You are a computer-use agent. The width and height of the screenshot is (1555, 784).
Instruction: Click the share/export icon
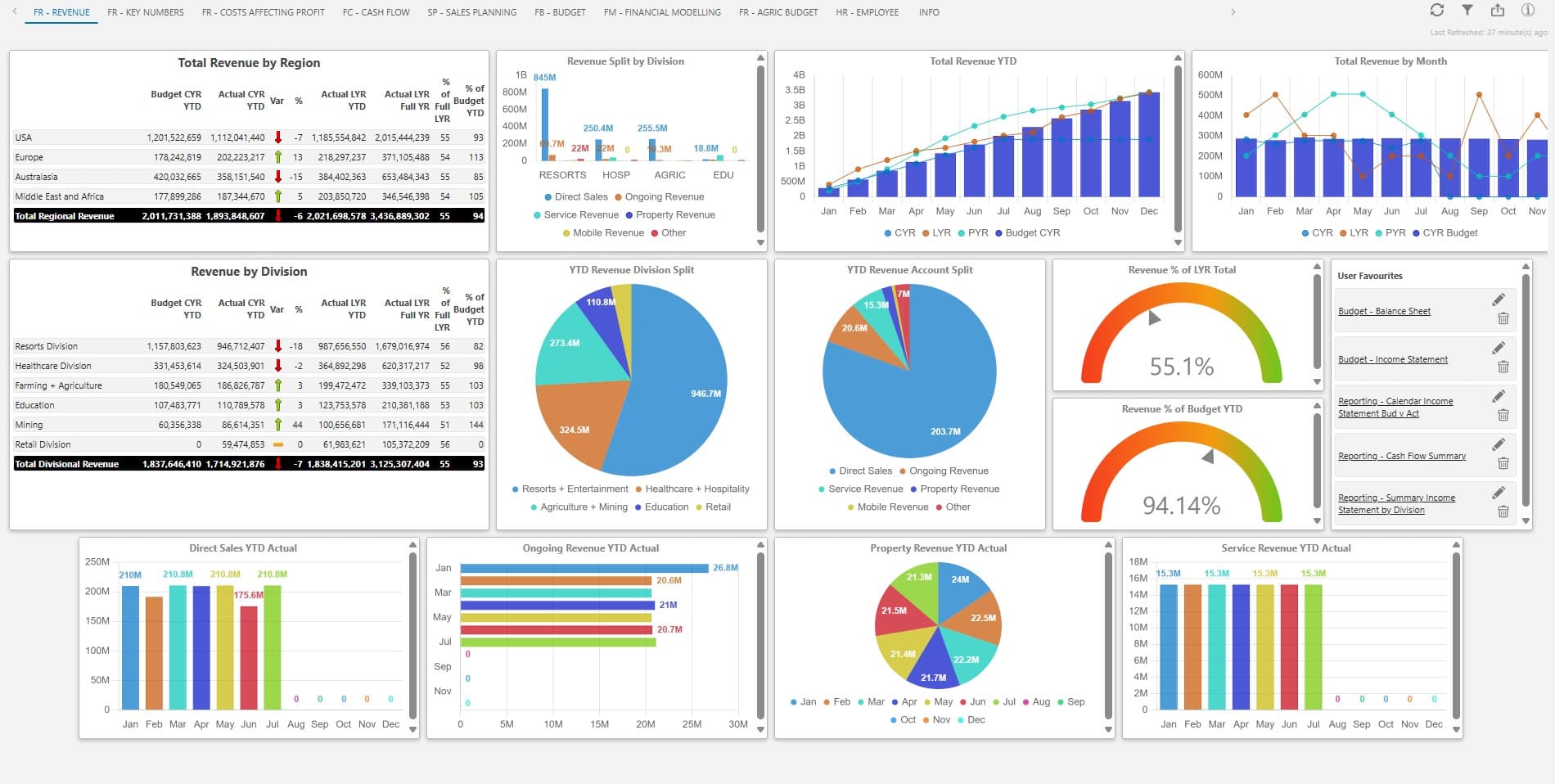(1498, 10)
